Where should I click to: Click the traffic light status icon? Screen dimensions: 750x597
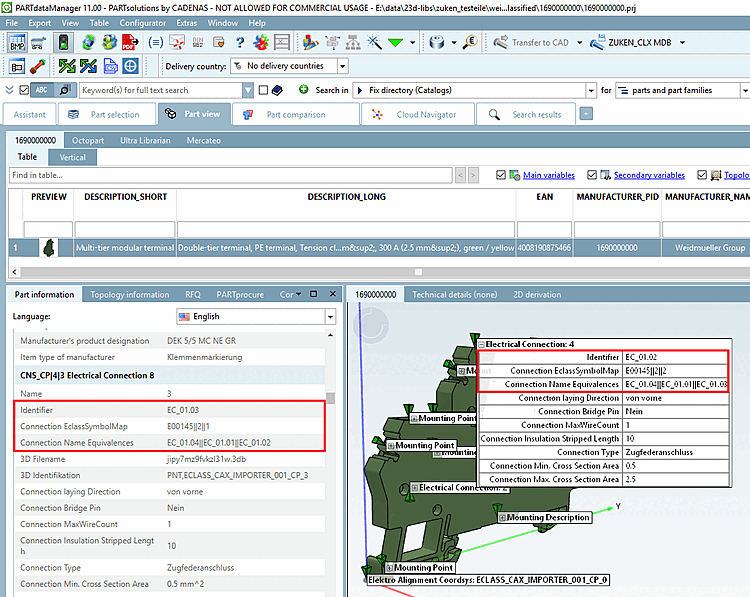pos(63,43)
